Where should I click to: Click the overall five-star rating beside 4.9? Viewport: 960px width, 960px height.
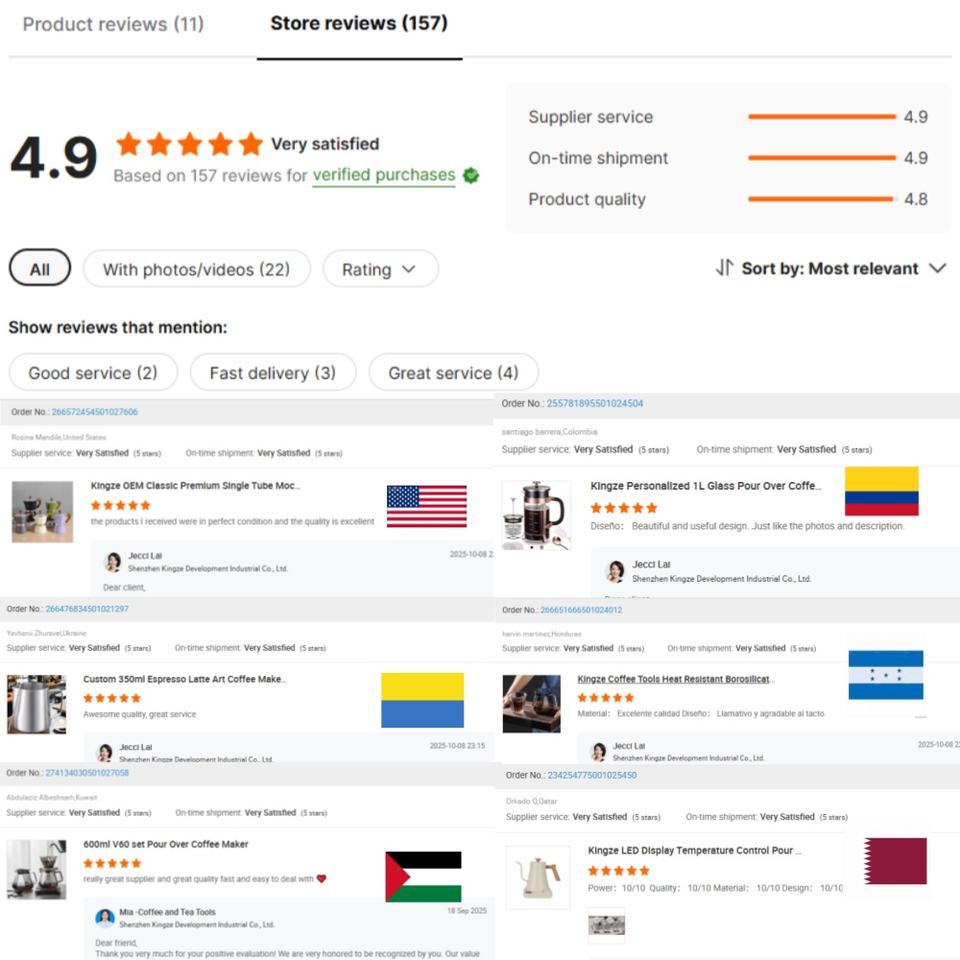pos(190,144)
